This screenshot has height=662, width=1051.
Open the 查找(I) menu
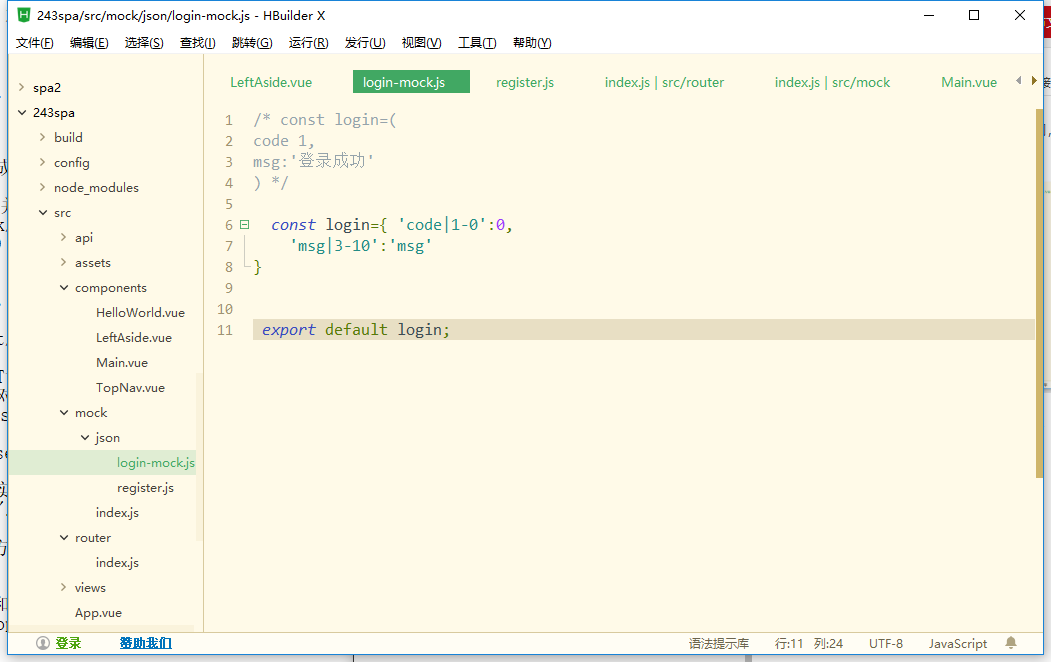198,43
